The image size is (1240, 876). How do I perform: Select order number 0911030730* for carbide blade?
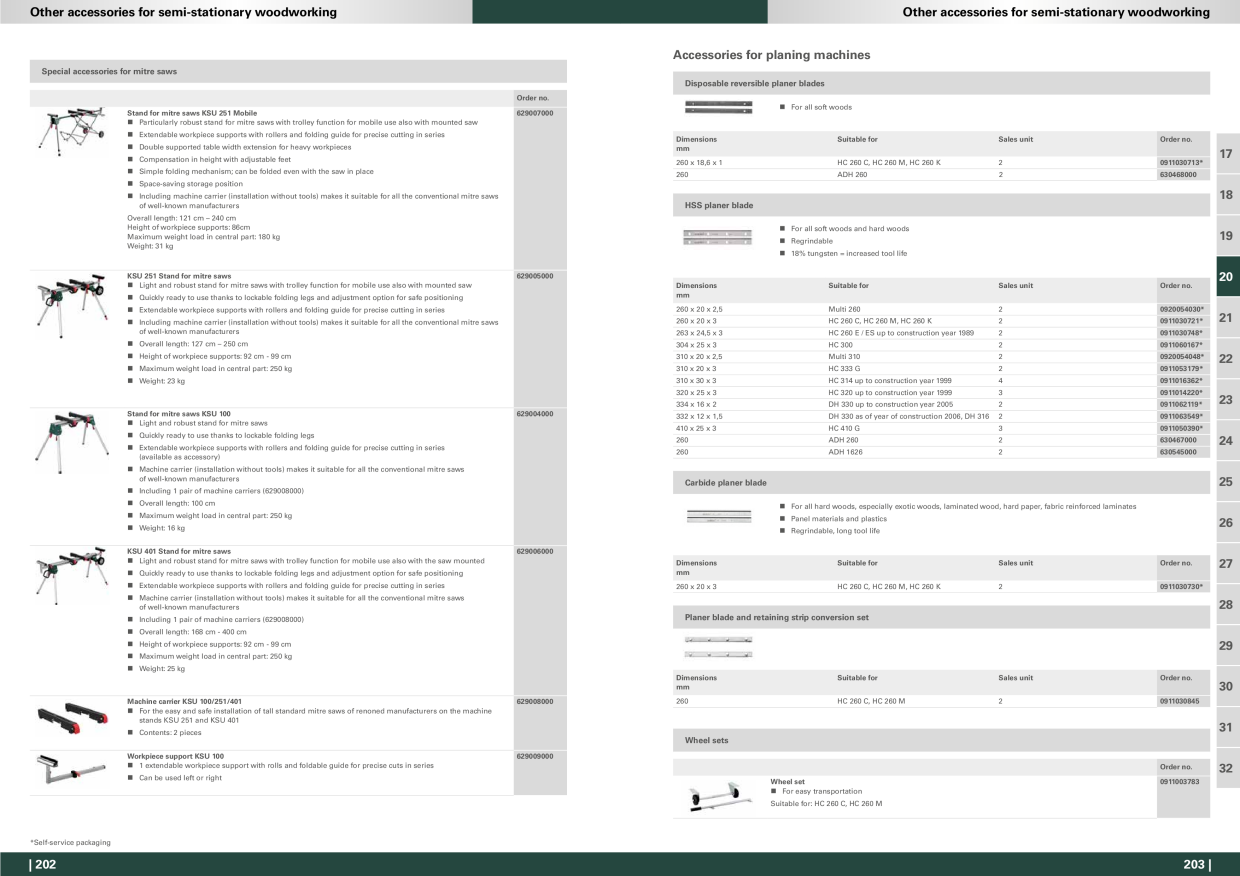pyautogui.click(x=1182, y=587)
